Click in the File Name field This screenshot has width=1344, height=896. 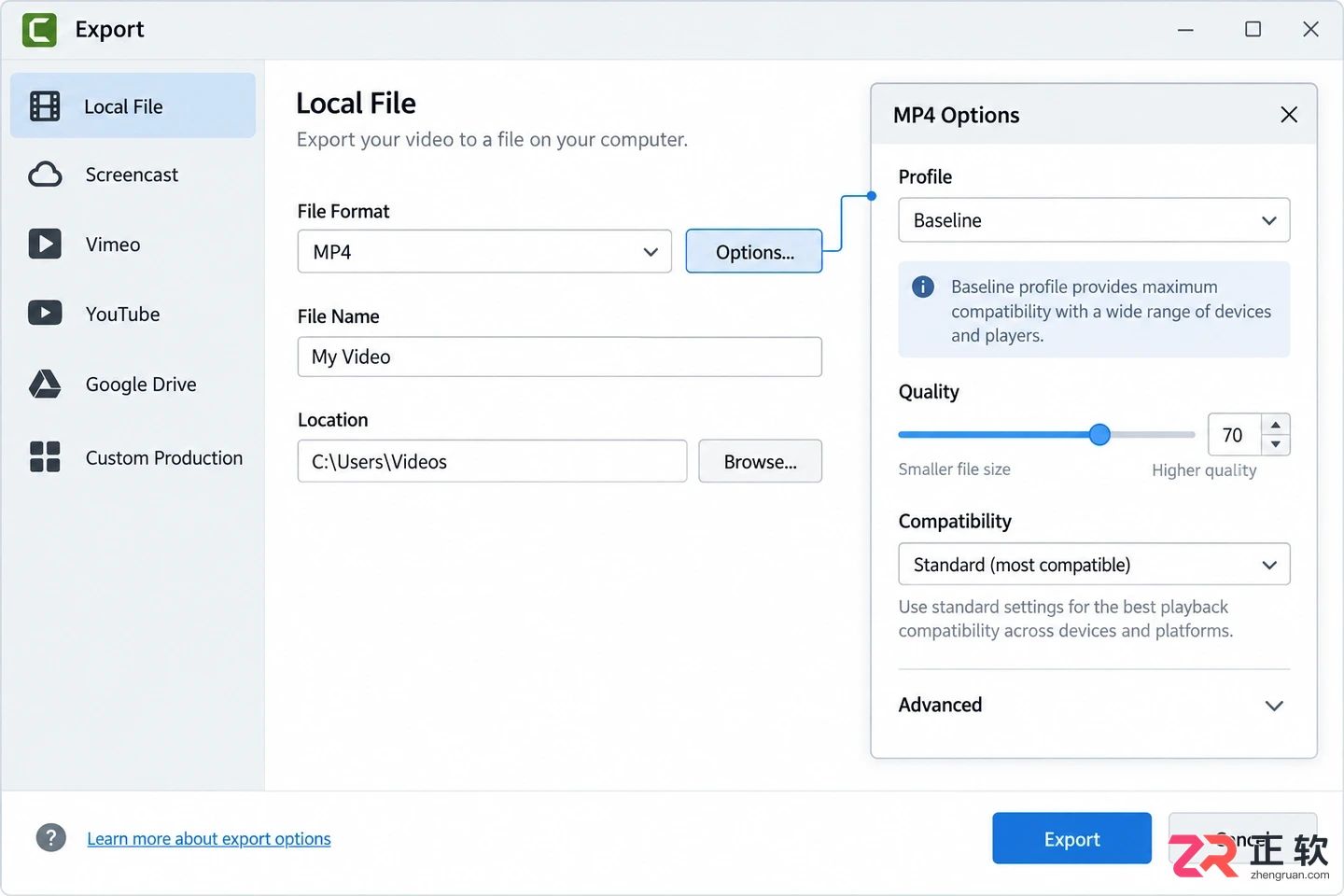coord(560,357)
